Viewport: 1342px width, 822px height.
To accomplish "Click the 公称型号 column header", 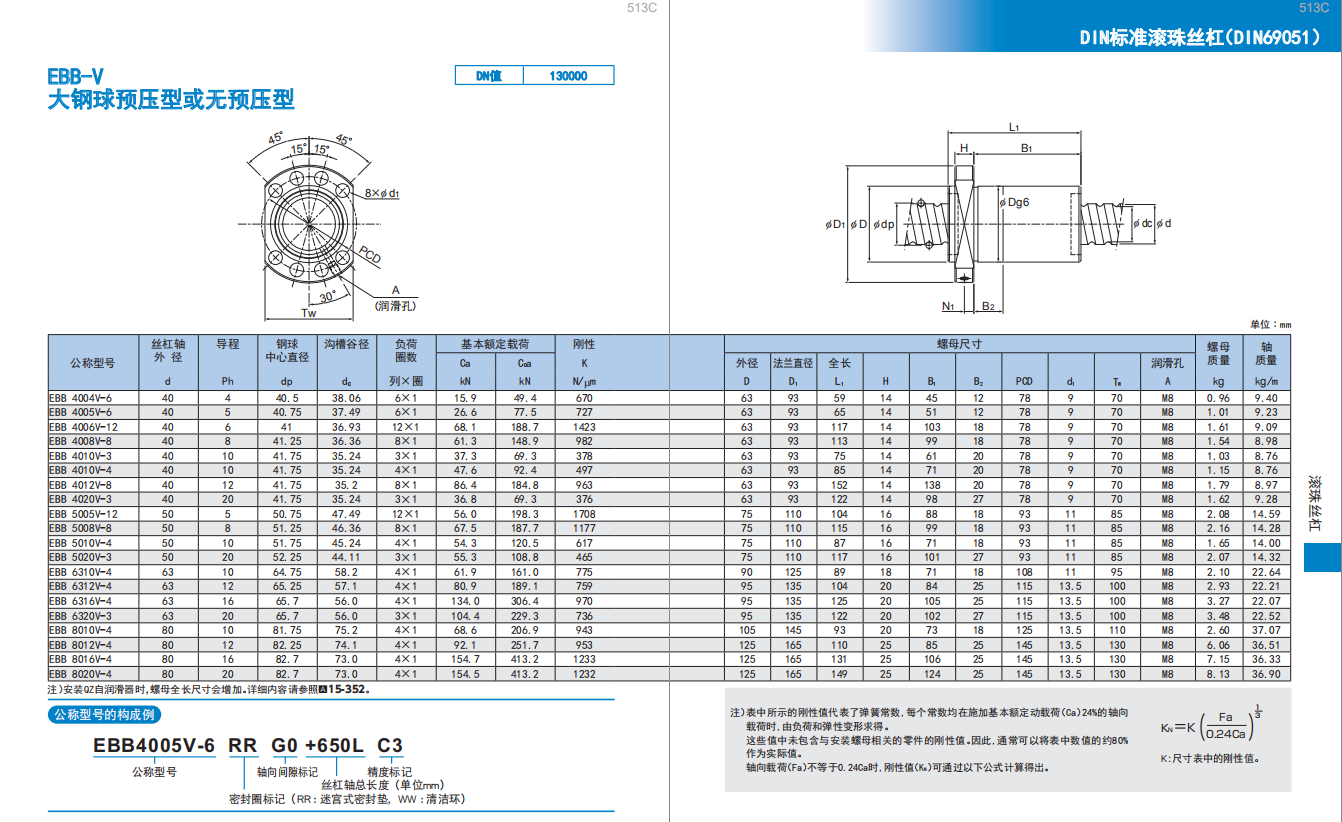I will [x=92, y=362].
